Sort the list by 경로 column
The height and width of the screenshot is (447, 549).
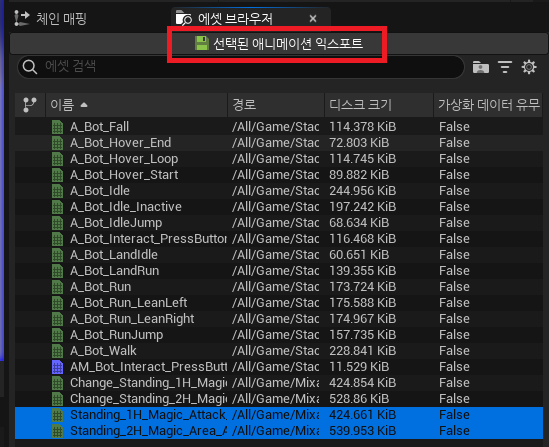(x=276, y=105)
